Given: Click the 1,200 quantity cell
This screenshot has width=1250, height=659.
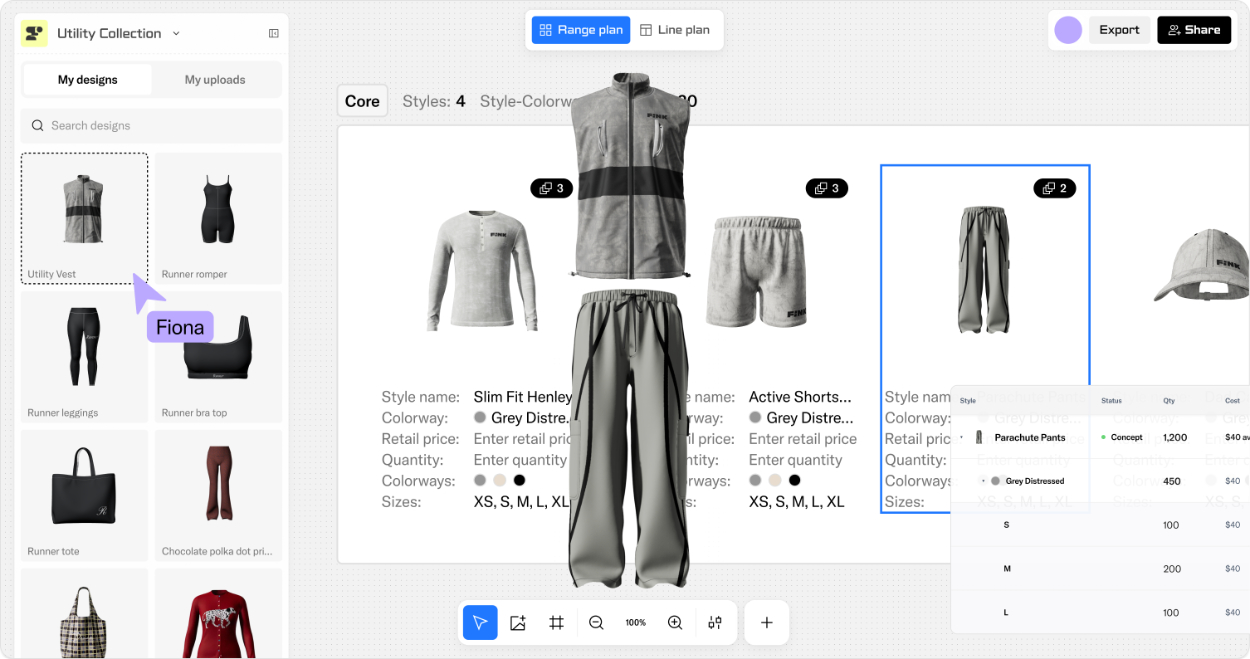Looking at the screenshot, I should pyautogui.click(x=1175, y=437).
